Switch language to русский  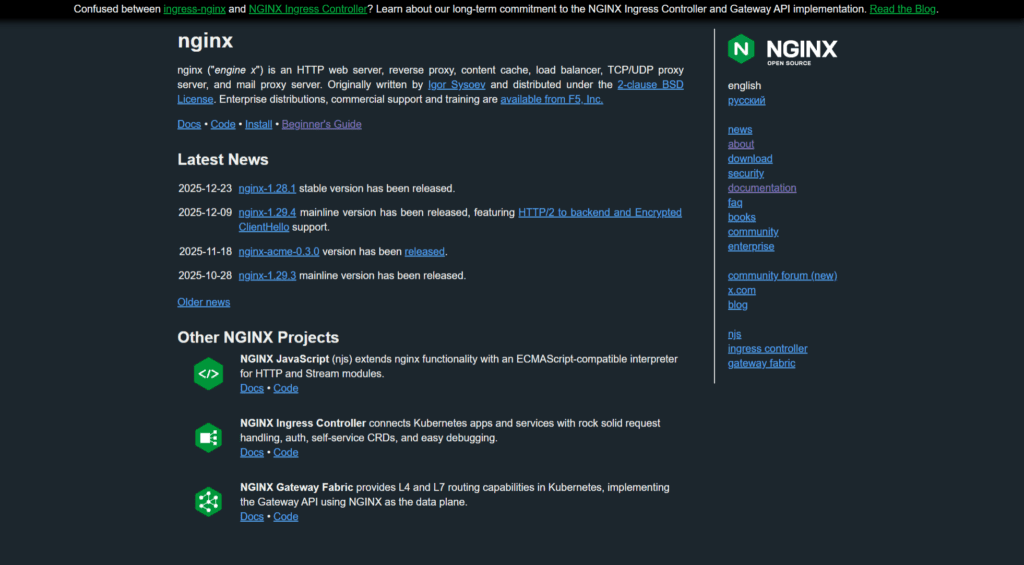[x=746, y=101]
